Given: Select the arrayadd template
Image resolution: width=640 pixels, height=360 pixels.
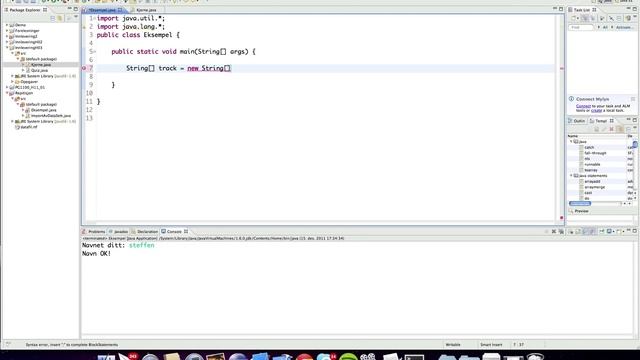Looking at the screenshot, I should point(592,181).
